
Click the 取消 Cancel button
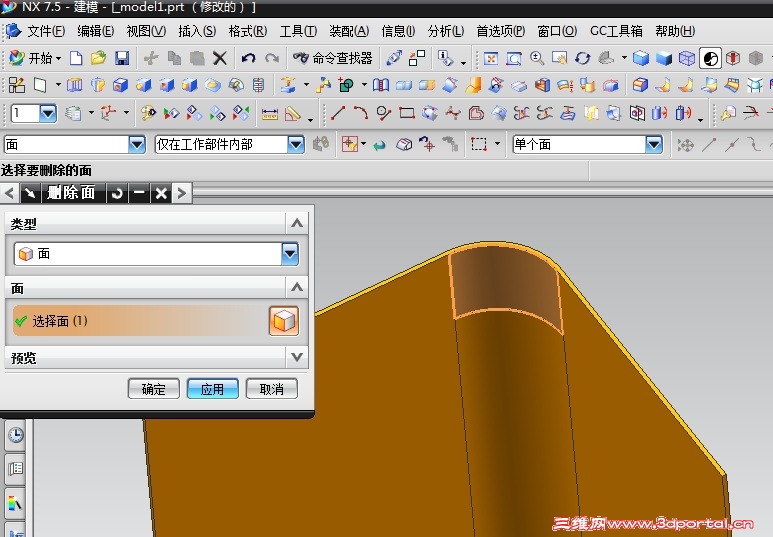[x=272, y=389]
